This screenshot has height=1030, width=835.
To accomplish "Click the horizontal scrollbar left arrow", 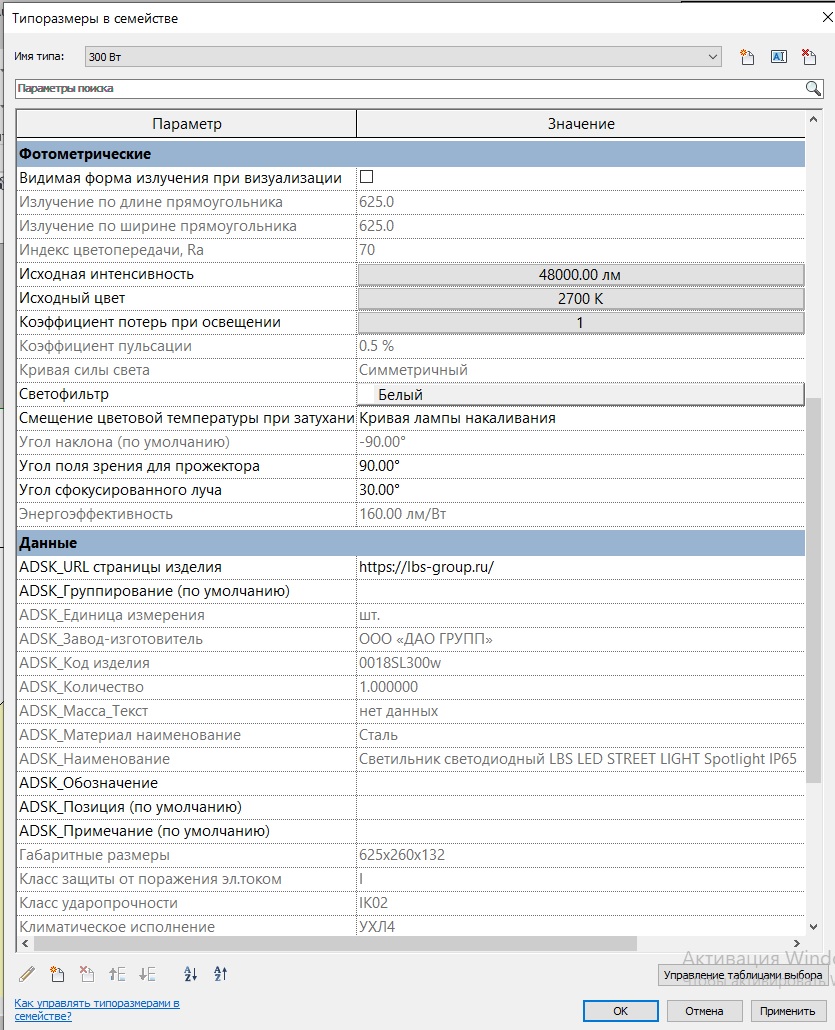I will [26, 943].
